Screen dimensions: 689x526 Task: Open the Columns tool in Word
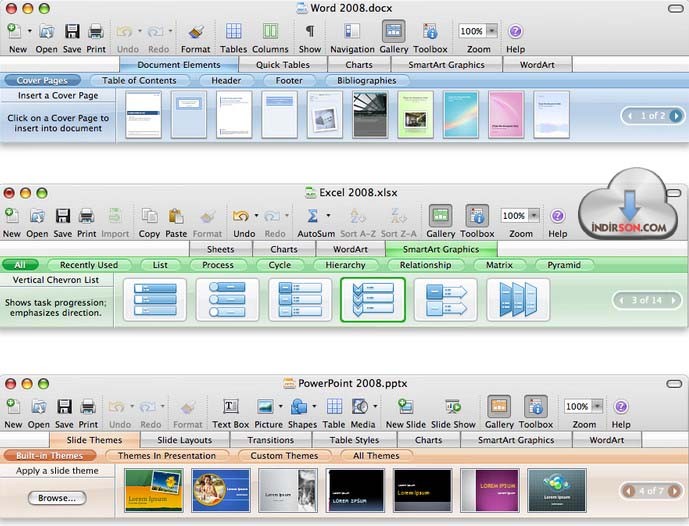pos(270,32)
